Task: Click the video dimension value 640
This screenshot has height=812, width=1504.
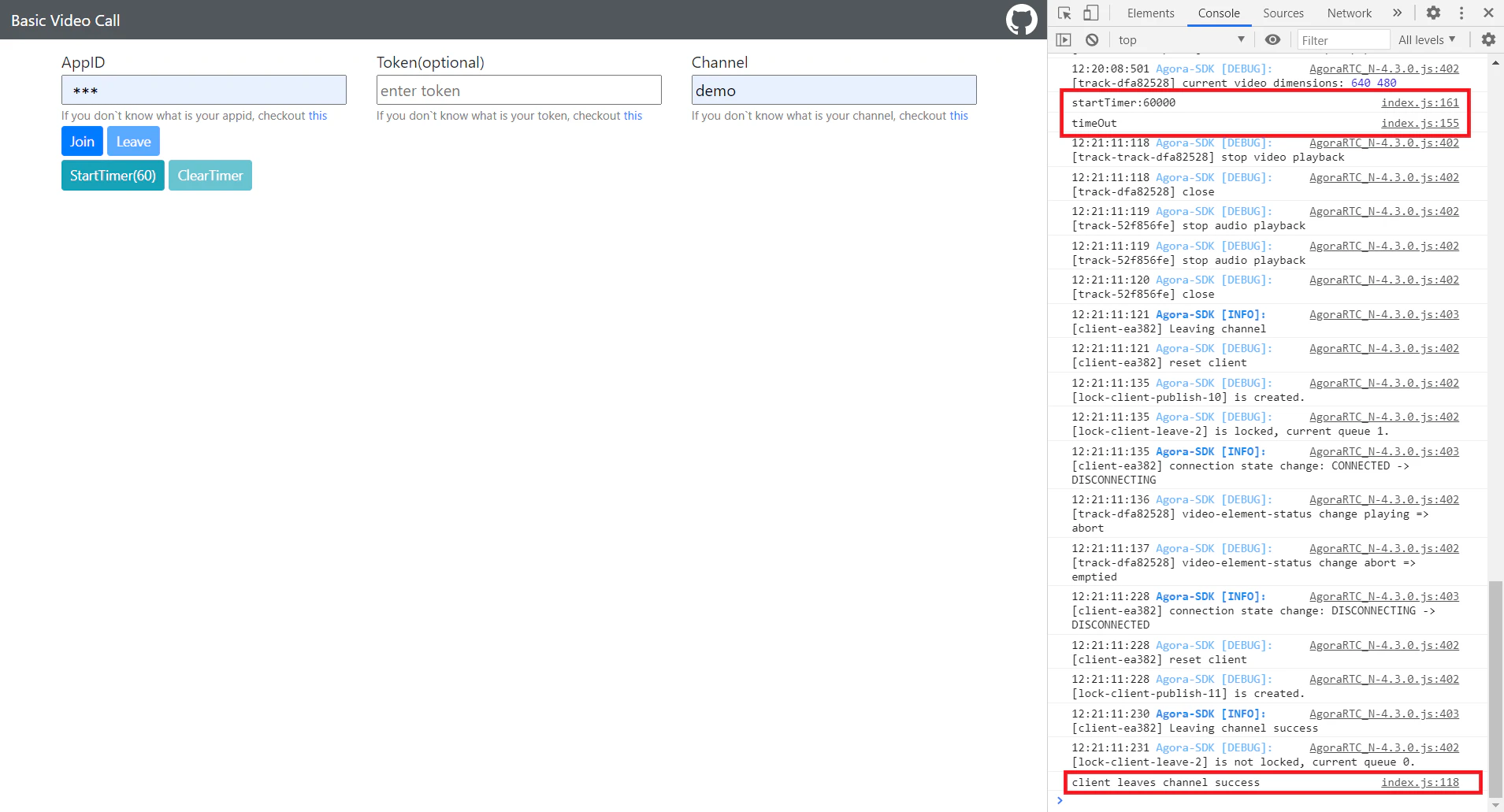Action: [1361, 83]
